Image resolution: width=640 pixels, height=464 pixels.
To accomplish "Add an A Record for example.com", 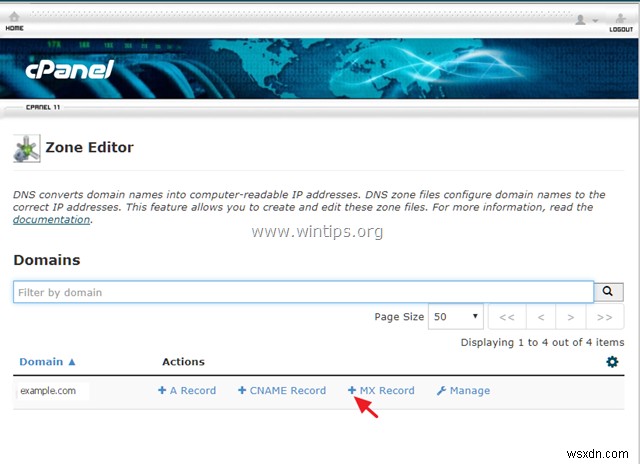I will coord(187,391).
